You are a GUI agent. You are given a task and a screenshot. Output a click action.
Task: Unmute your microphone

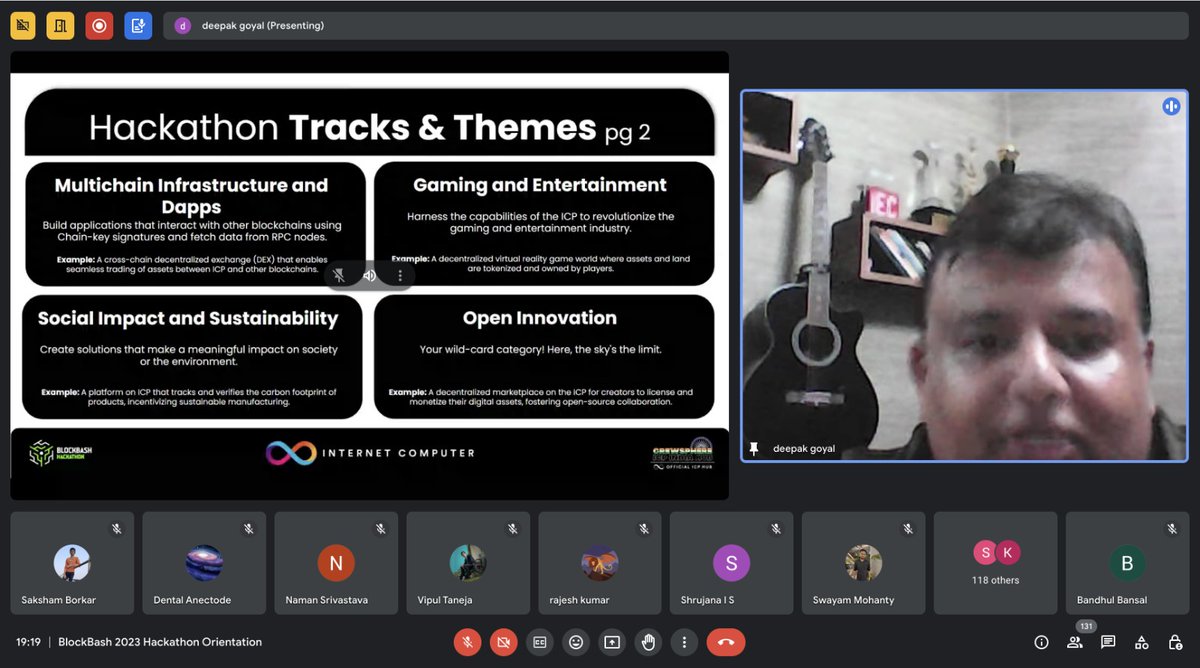tap(467, 642)
